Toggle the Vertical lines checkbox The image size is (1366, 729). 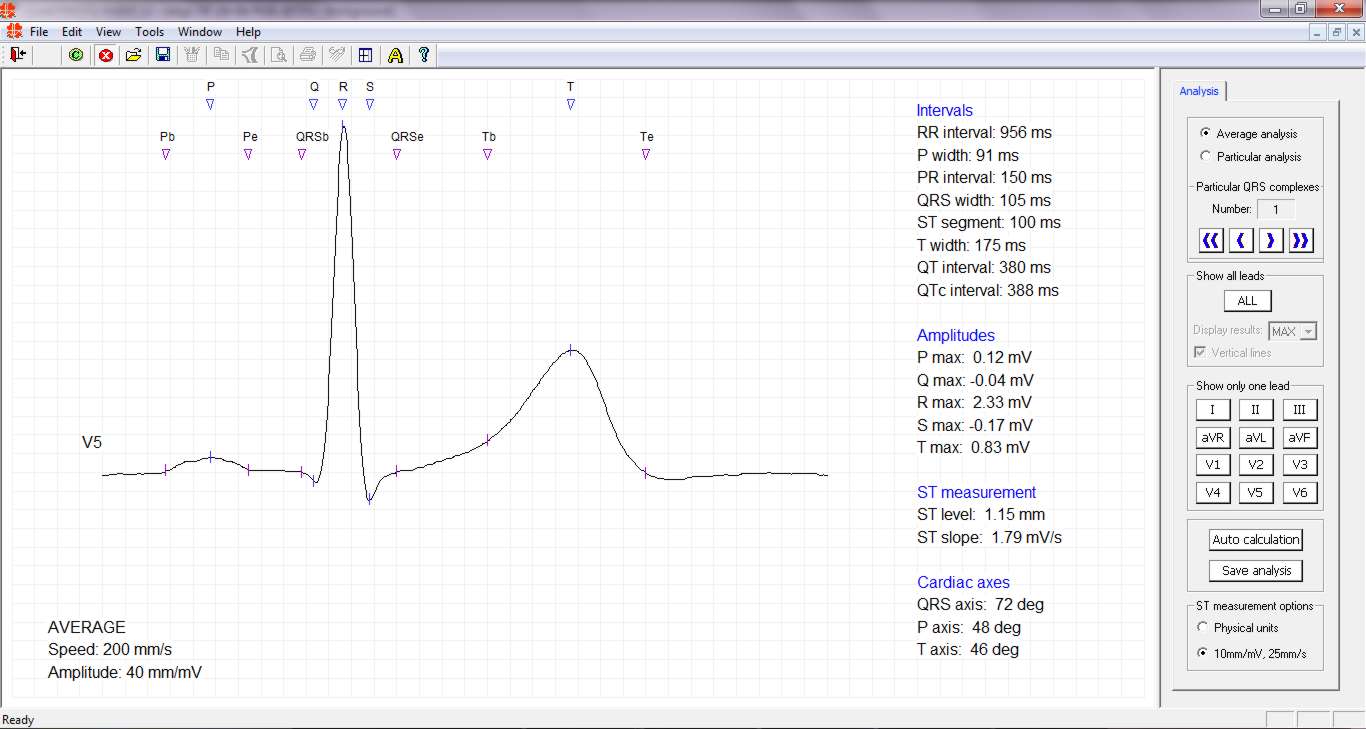tap(1200, 353)
